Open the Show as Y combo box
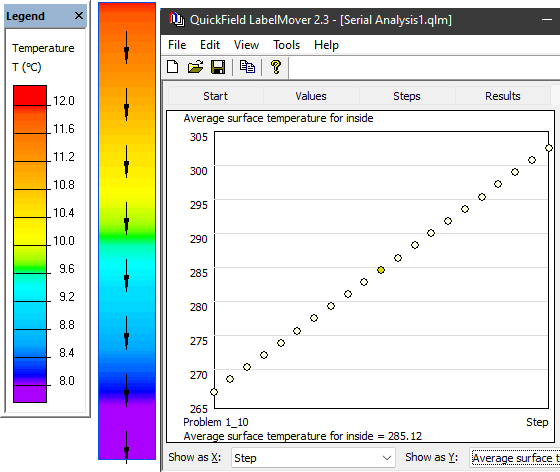560x472 pixels. click(515, 457)
